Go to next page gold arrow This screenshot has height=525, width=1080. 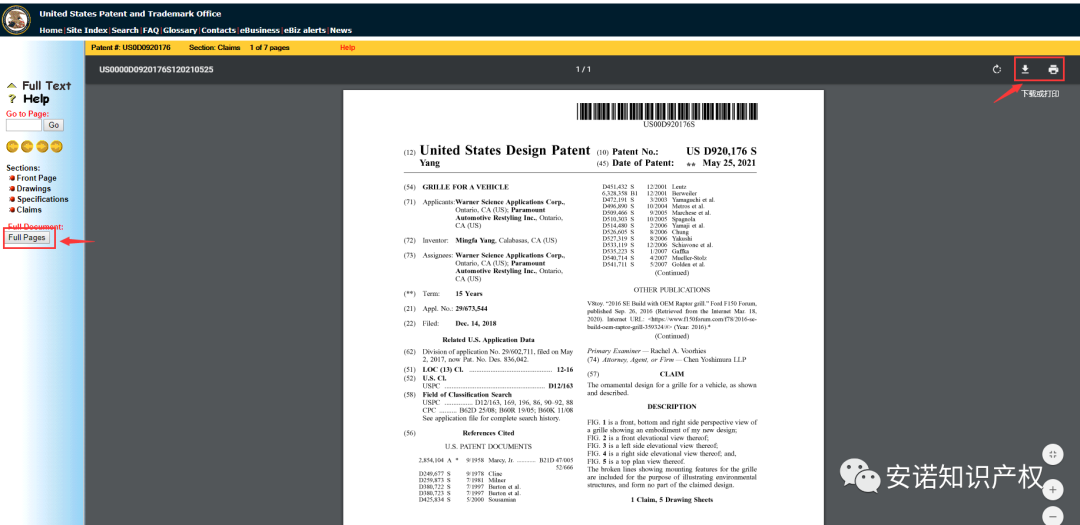(x=42, y=146)
